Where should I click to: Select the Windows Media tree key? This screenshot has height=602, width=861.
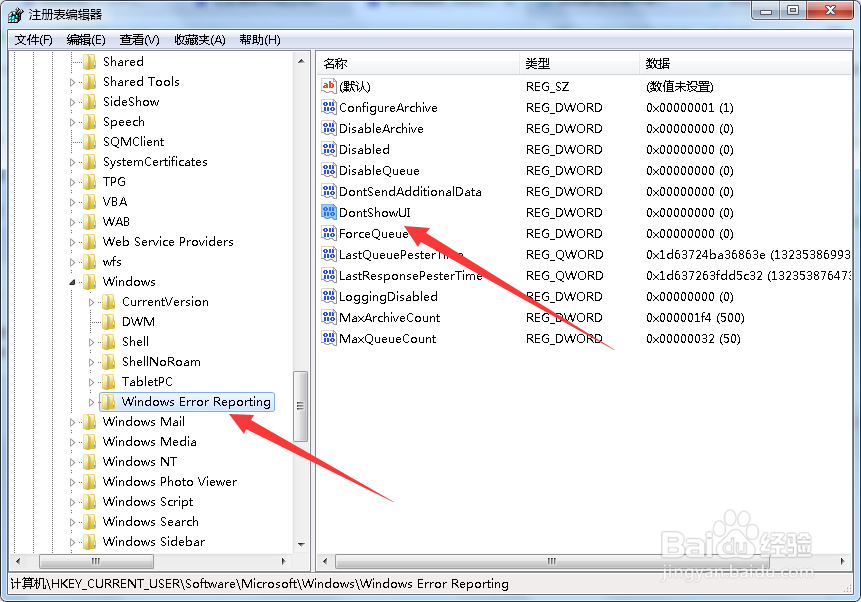click(149, 442)
